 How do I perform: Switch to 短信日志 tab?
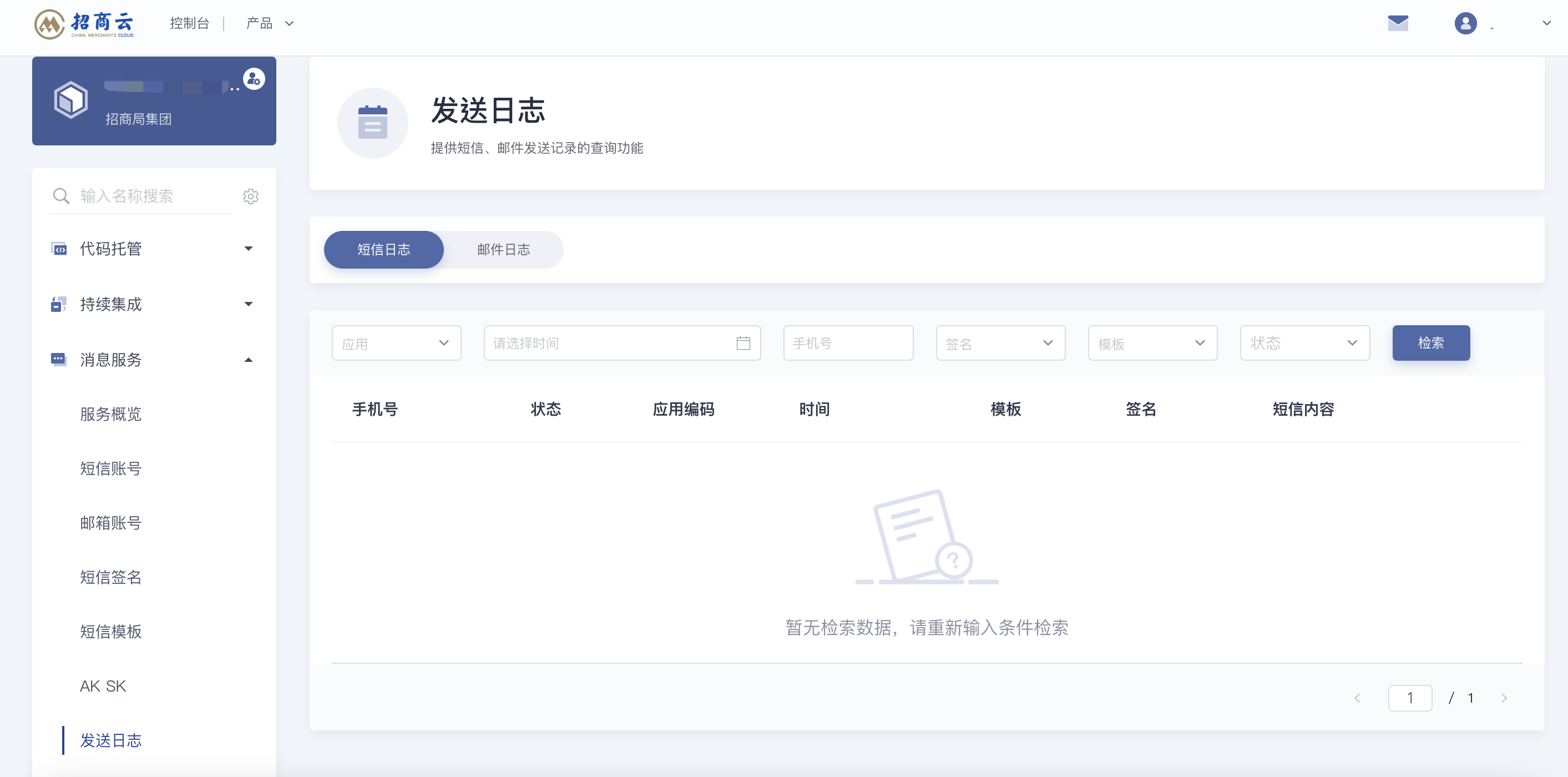pyautogui.click(x=383, y=250)
